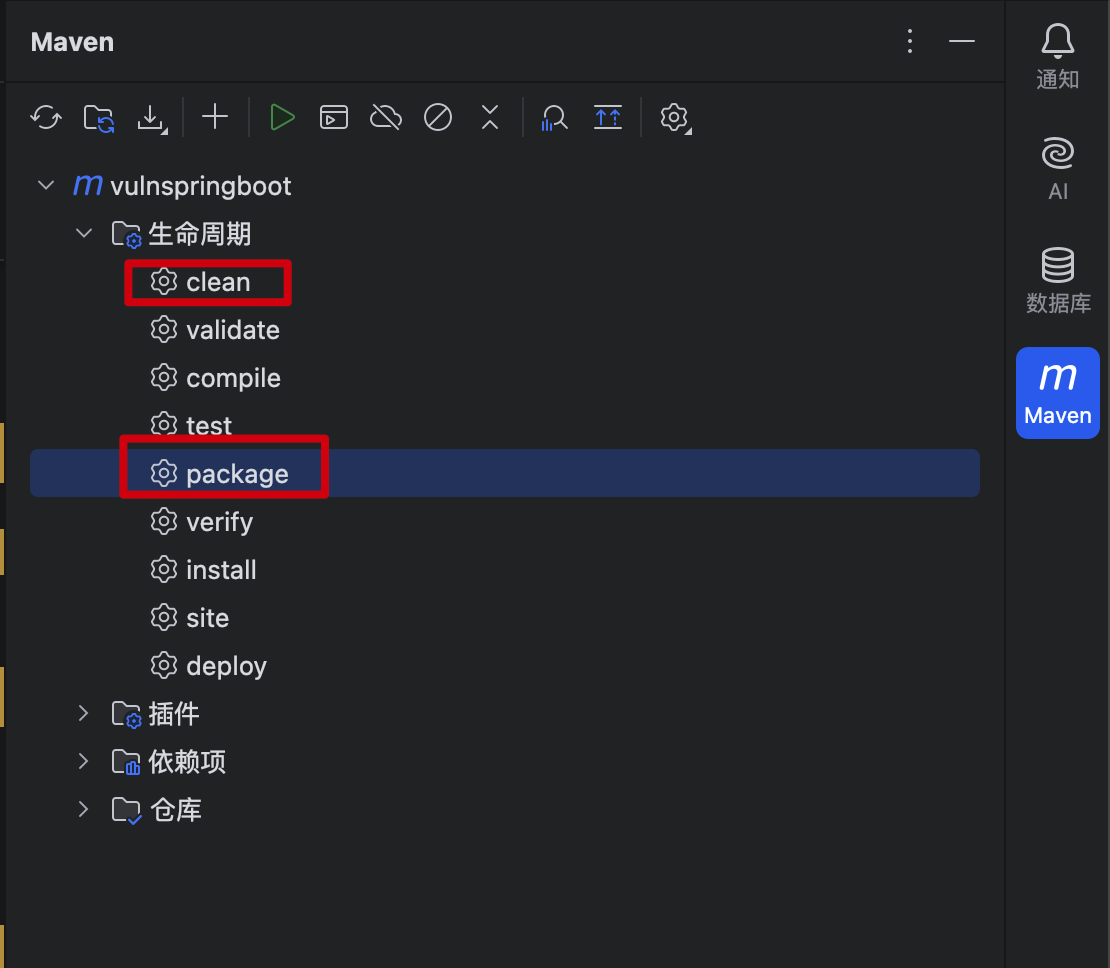Reload all Maven projects
This screenshot has width=1110, height=968.
[46, 118]
